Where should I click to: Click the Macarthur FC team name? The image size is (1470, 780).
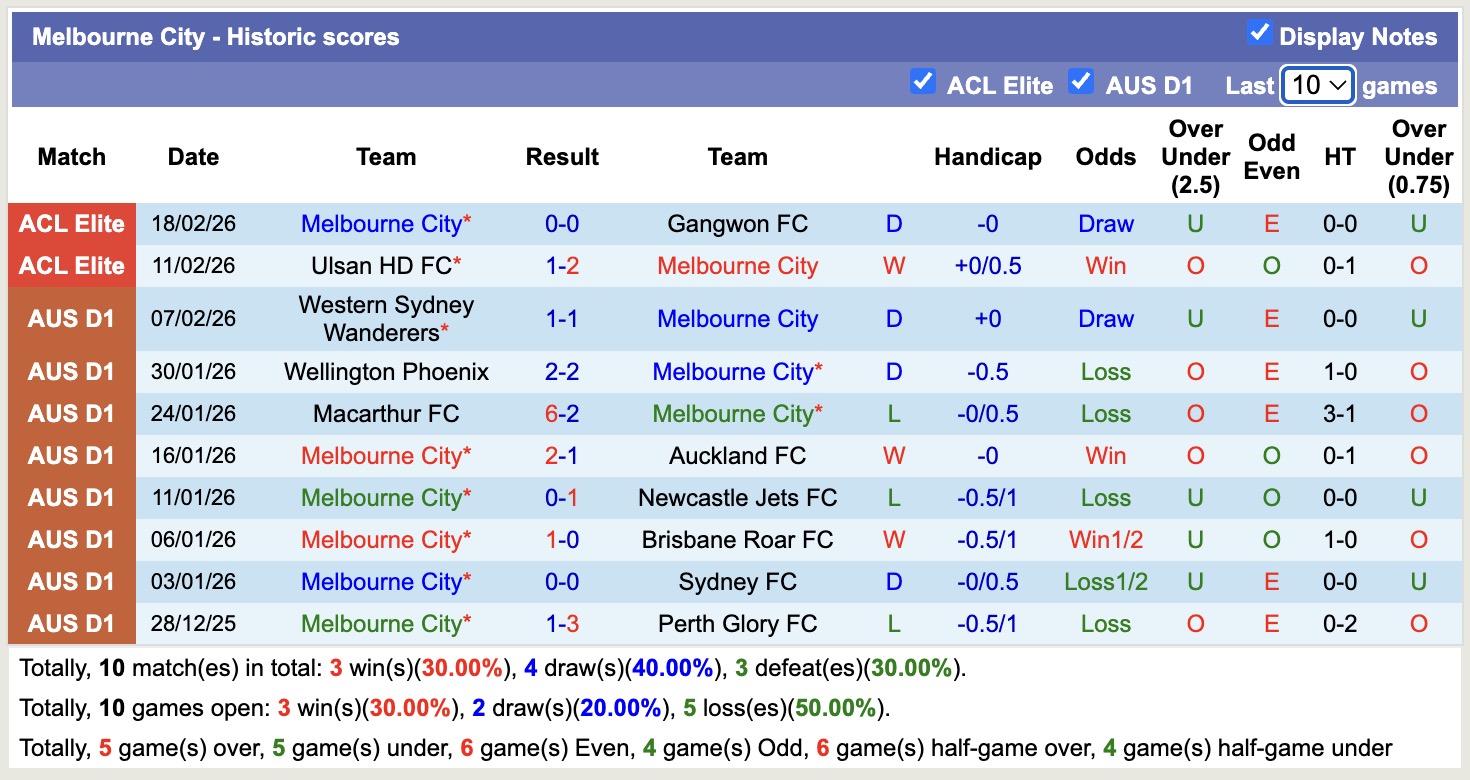tap(386, 413)
